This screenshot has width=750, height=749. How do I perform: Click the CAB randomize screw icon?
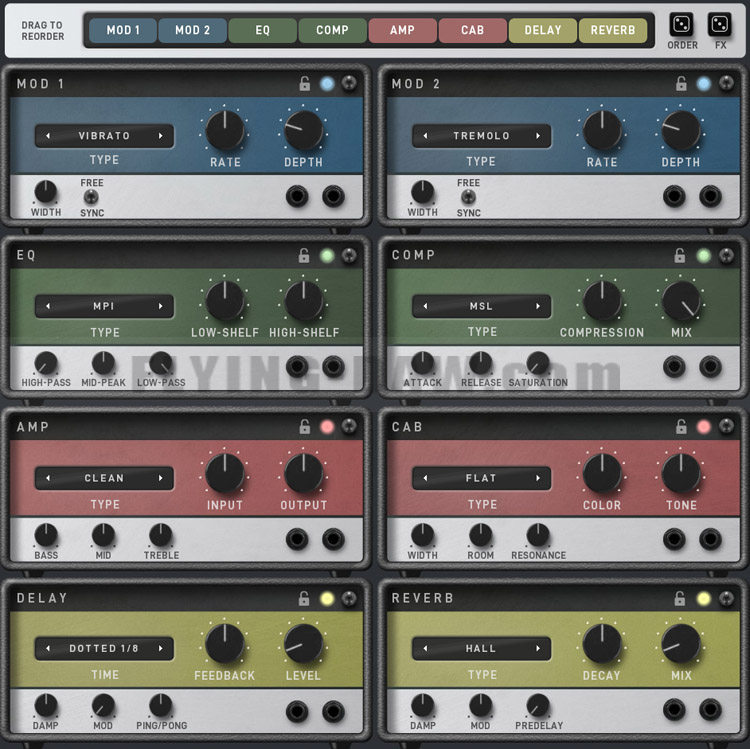pos(726,426)
